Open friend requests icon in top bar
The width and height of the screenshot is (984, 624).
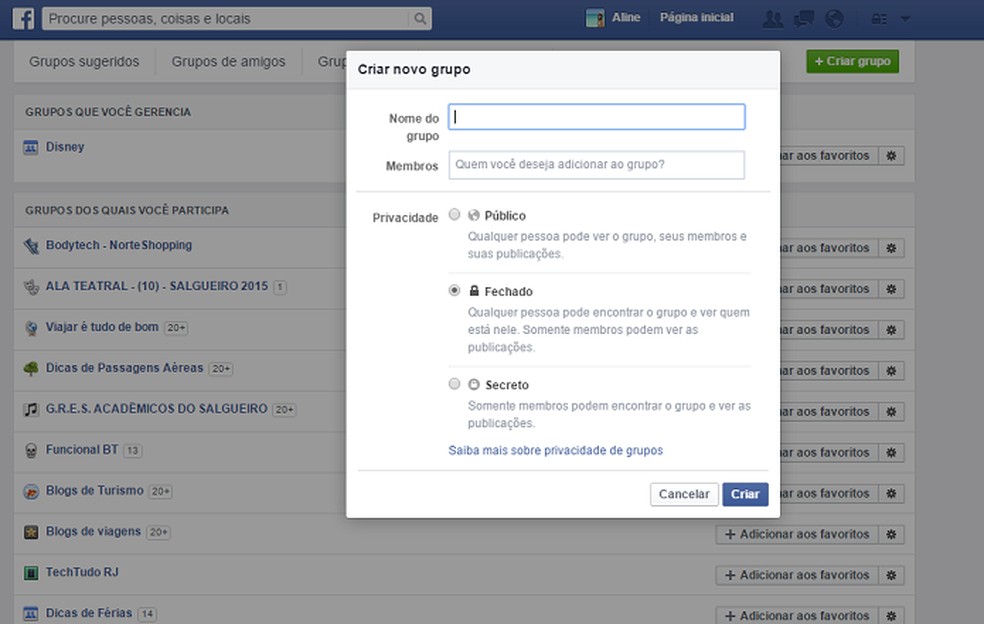click(773, 19)
